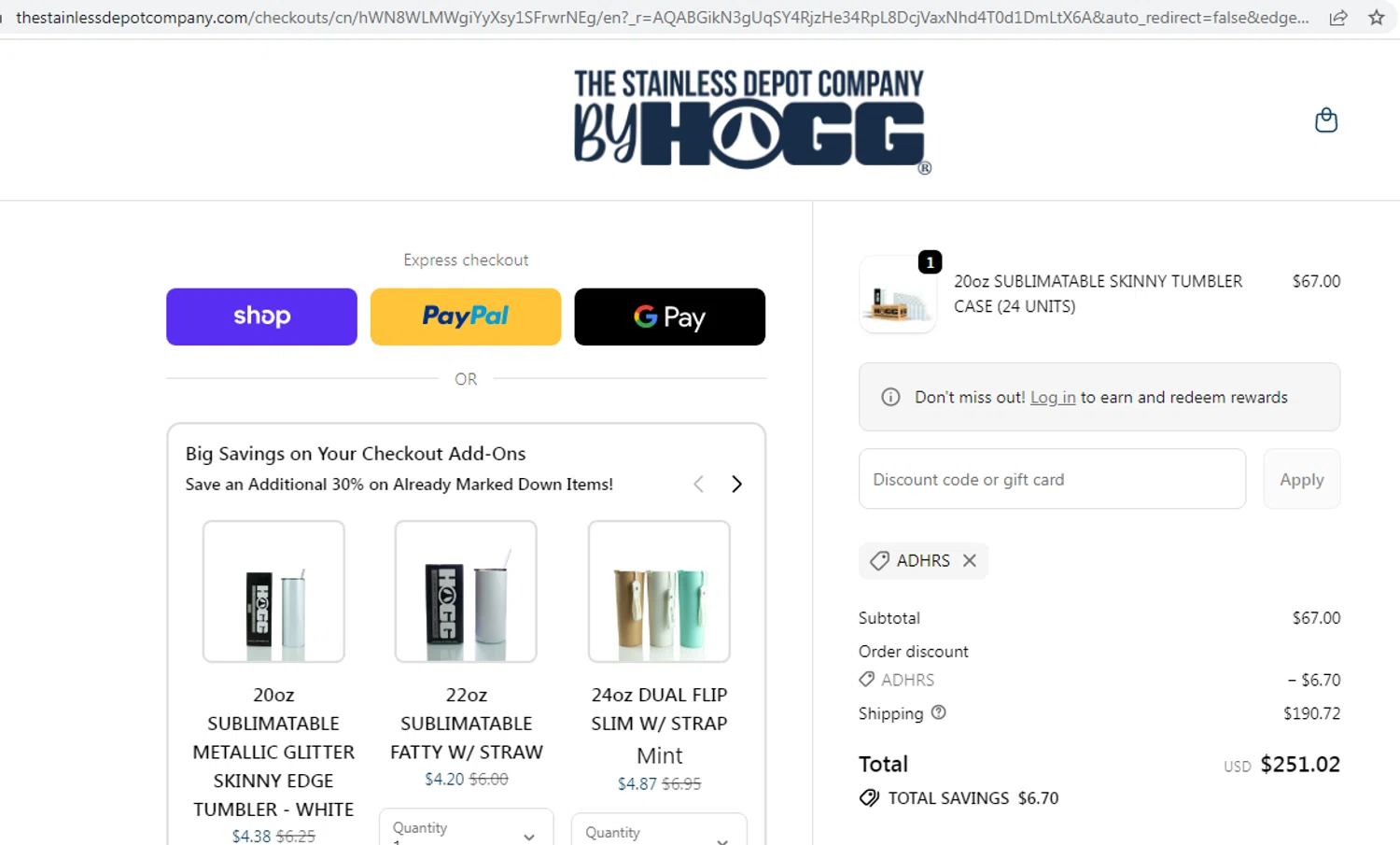This screenshot has height=845, width=1400.
Task: Click the browser address bar URL
Action: (x=662, y=18)
